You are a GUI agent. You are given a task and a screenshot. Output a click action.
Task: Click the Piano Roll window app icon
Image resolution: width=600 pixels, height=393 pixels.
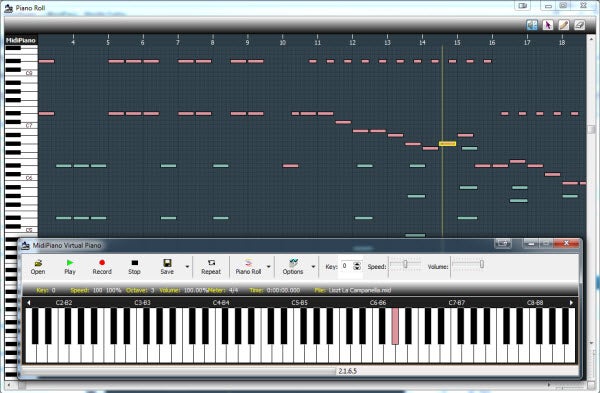8,8
